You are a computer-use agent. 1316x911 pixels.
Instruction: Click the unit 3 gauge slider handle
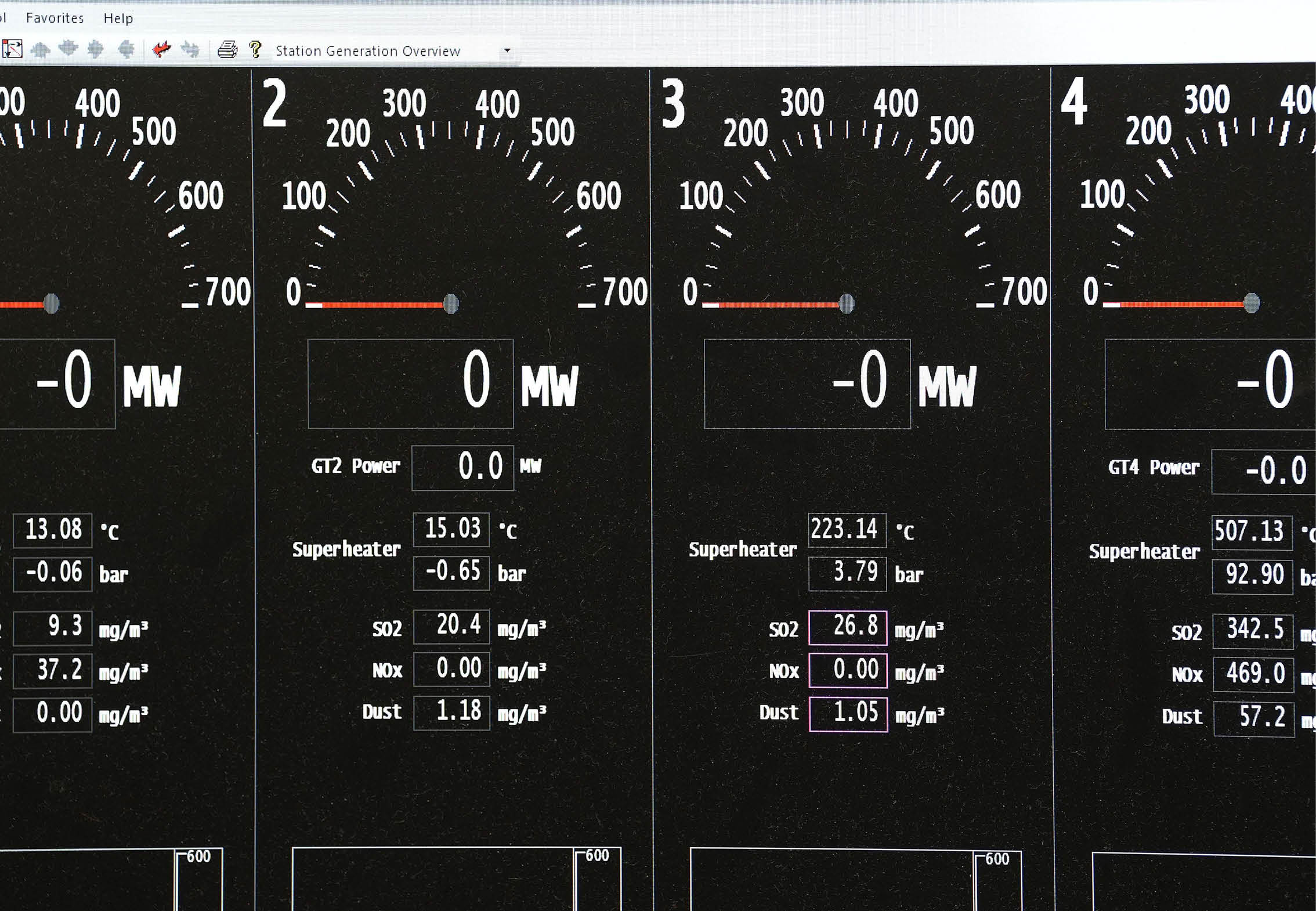[x=847, y=303]
